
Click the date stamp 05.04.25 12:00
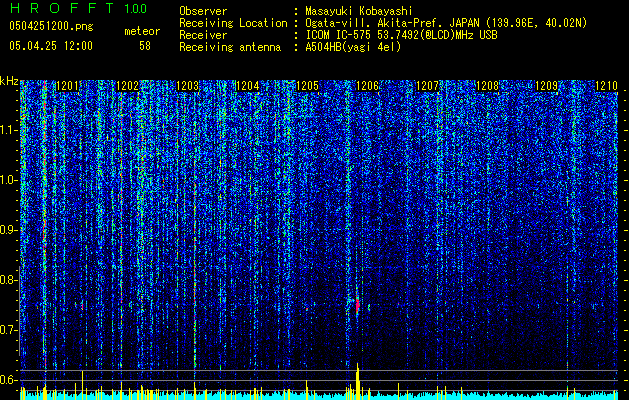(51, 46)
